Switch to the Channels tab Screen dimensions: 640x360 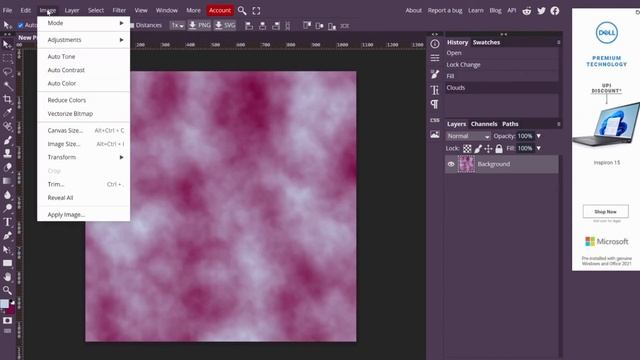point(484,124)
